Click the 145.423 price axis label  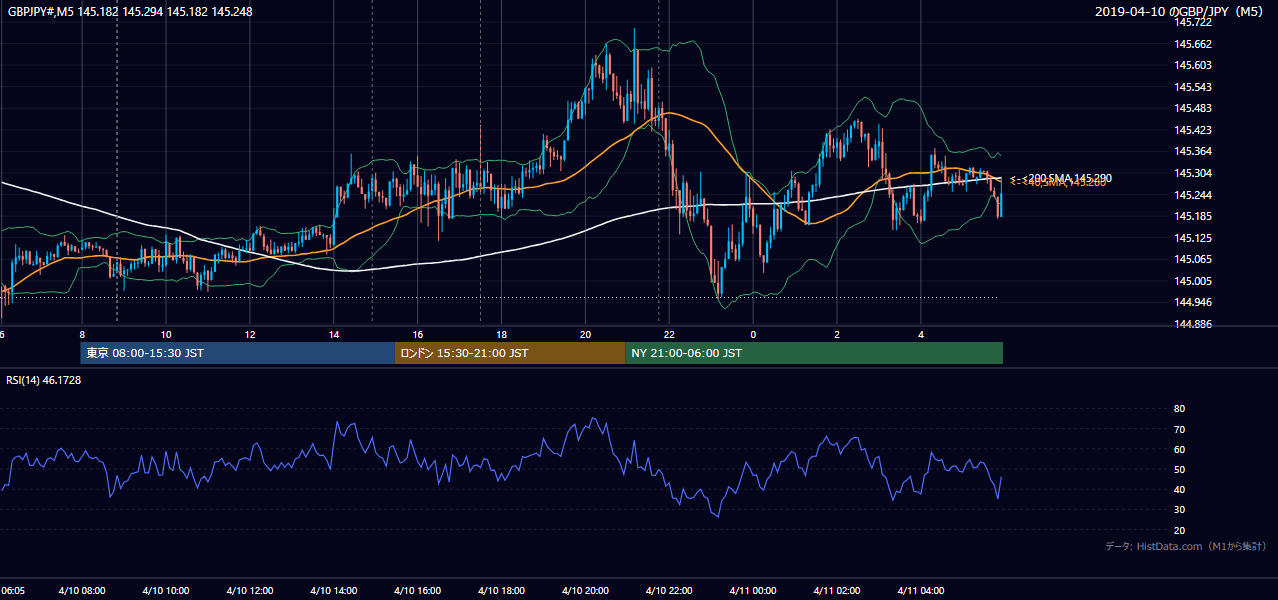click(x=1193, y=130)
